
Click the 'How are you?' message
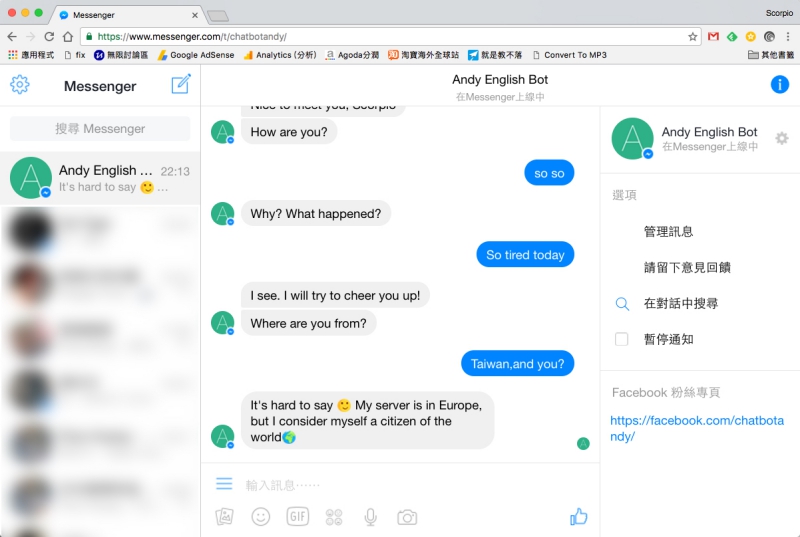(x=289, y=132)
